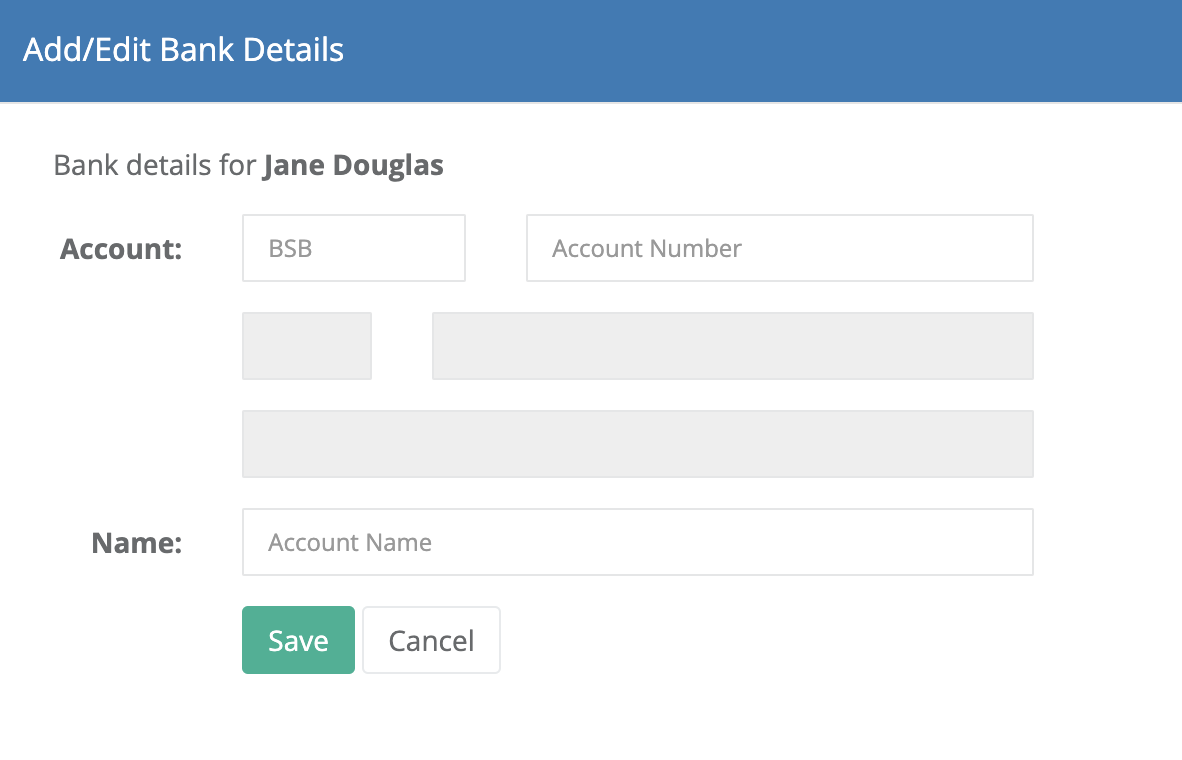Cancel editing bank details

(x=431, y=640)
